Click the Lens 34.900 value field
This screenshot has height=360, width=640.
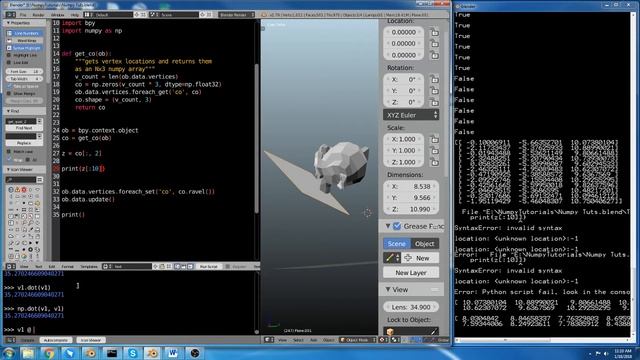point(411,307)
